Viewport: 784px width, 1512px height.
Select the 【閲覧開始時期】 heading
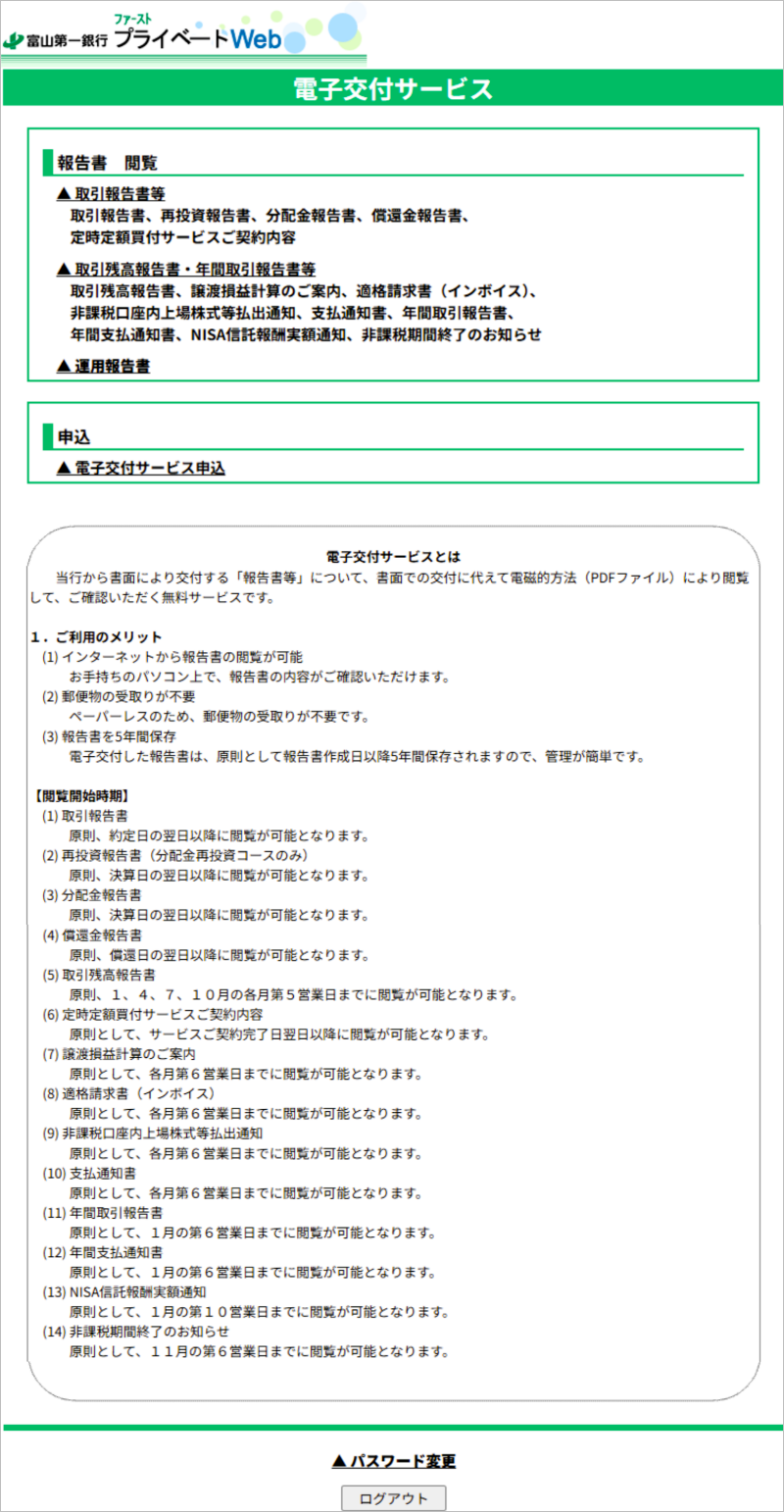(x=80, y=795)
